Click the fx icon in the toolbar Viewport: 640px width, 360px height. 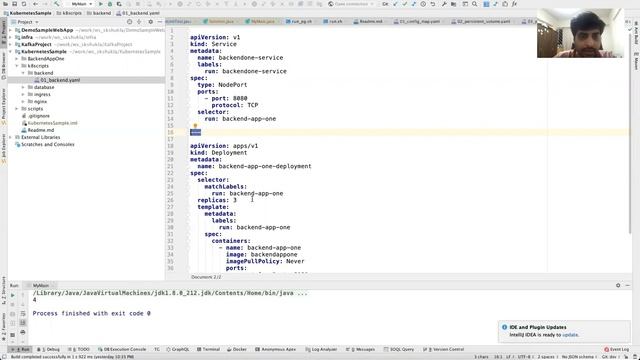(514, 4)
